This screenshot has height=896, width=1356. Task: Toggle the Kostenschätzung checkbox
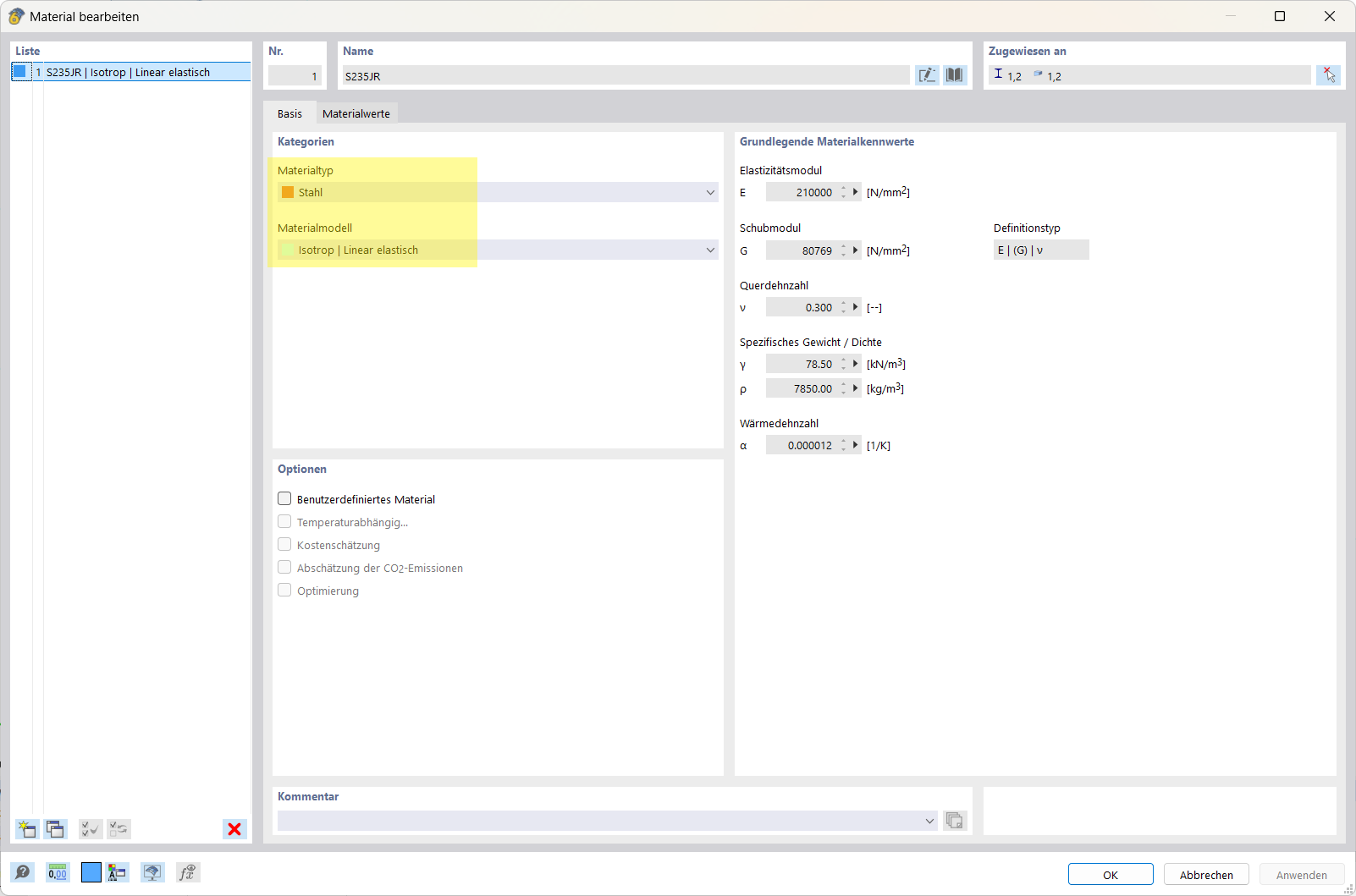coord(284,544)
